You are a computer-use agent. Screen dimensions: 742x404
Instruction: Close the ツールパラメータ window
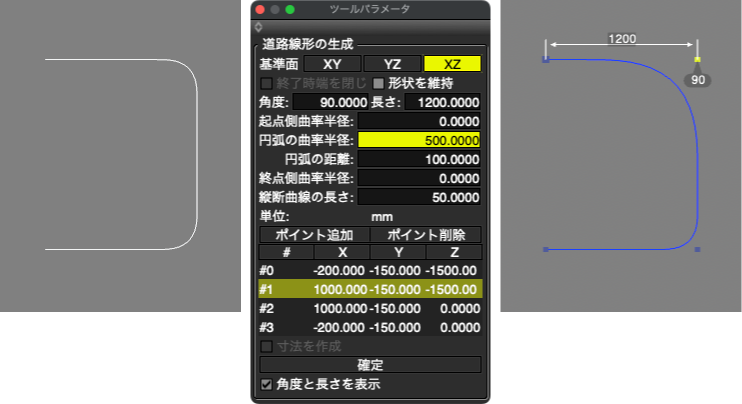(x=260, y=9)
